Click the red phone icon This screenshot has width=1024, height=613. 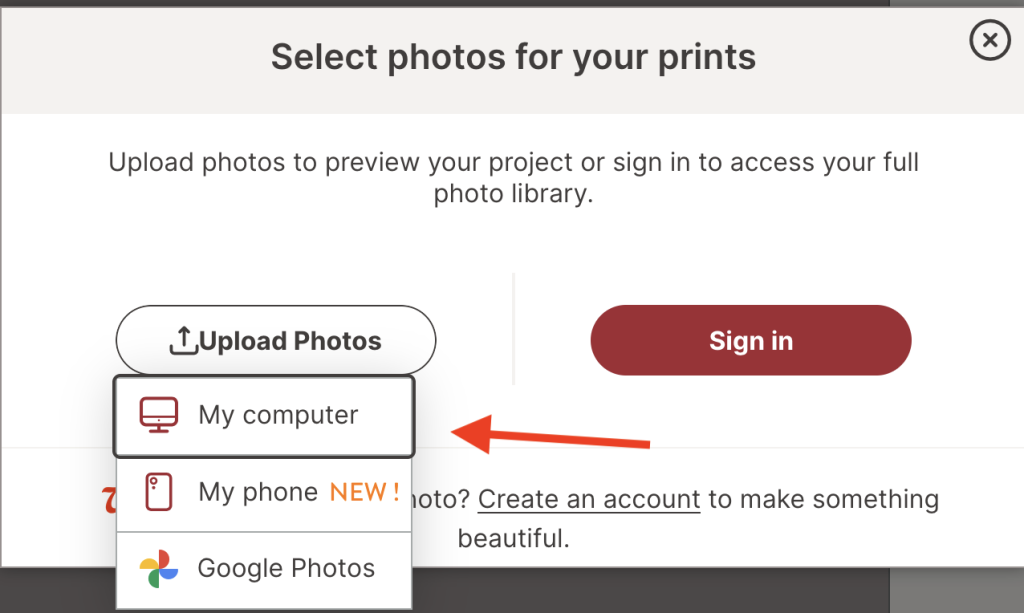coord(159,492)
